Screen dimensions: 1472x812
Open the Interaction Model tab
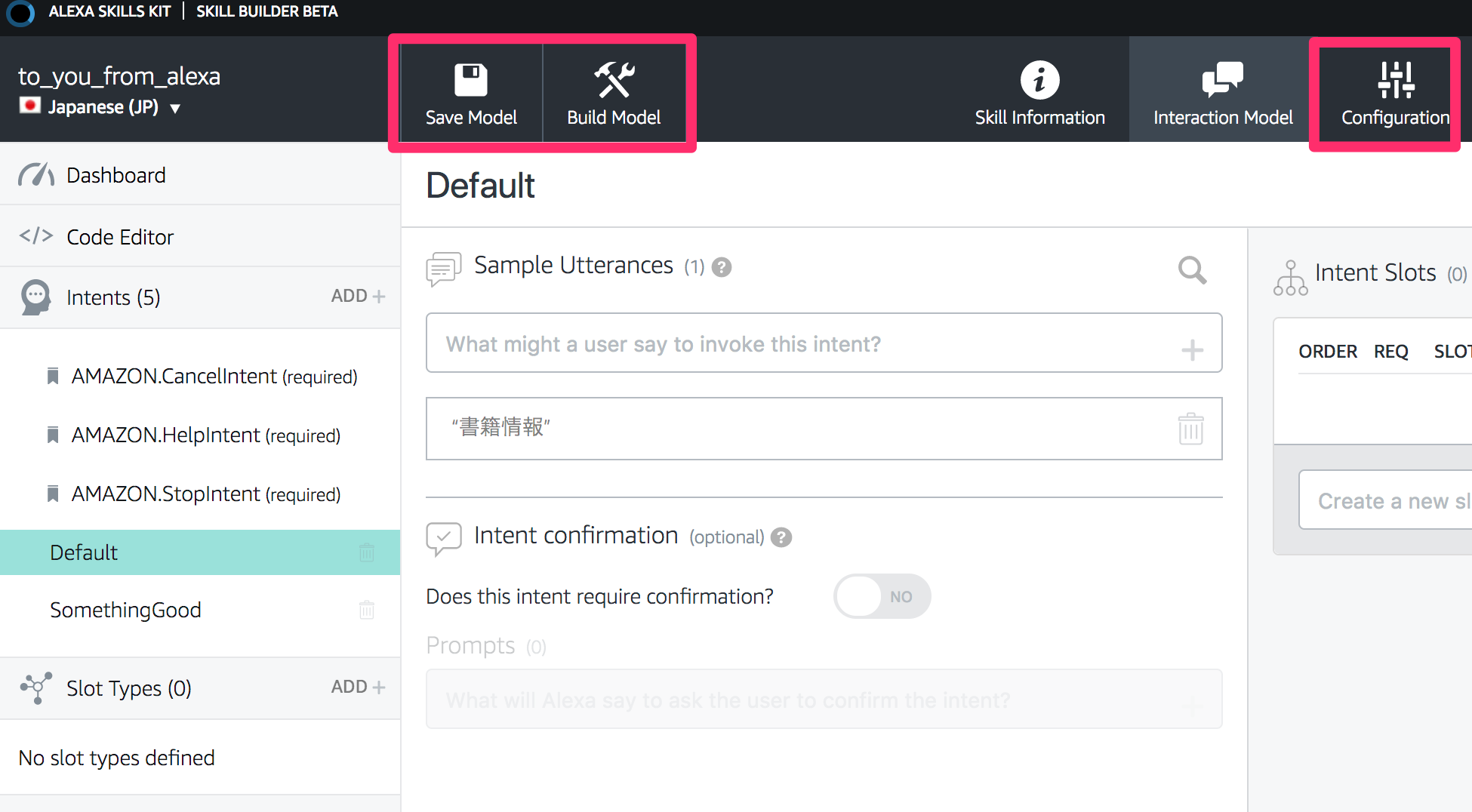(1223, 93)
